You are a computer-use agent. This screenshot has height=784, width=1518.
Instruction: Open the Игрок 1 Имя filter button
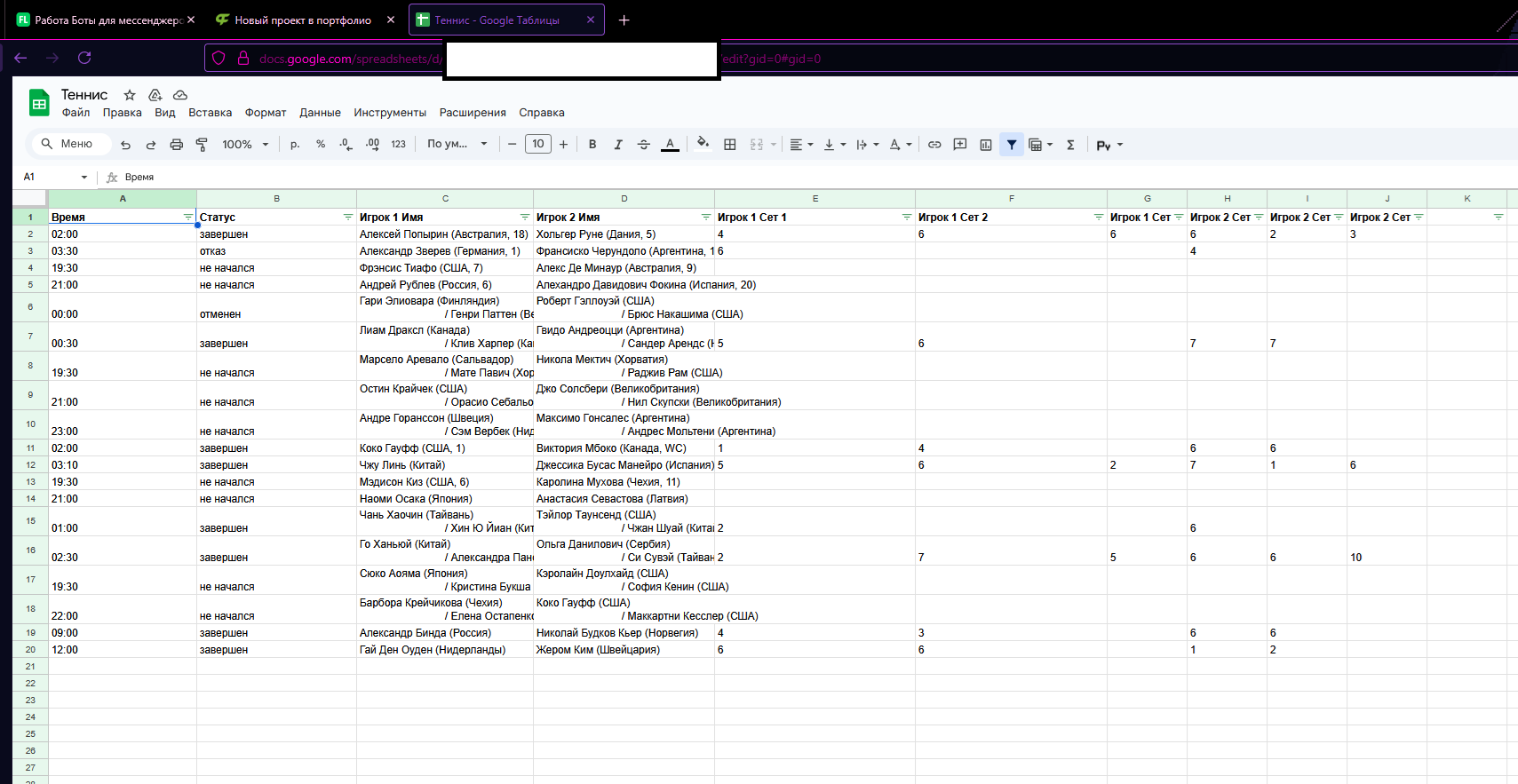525,218
